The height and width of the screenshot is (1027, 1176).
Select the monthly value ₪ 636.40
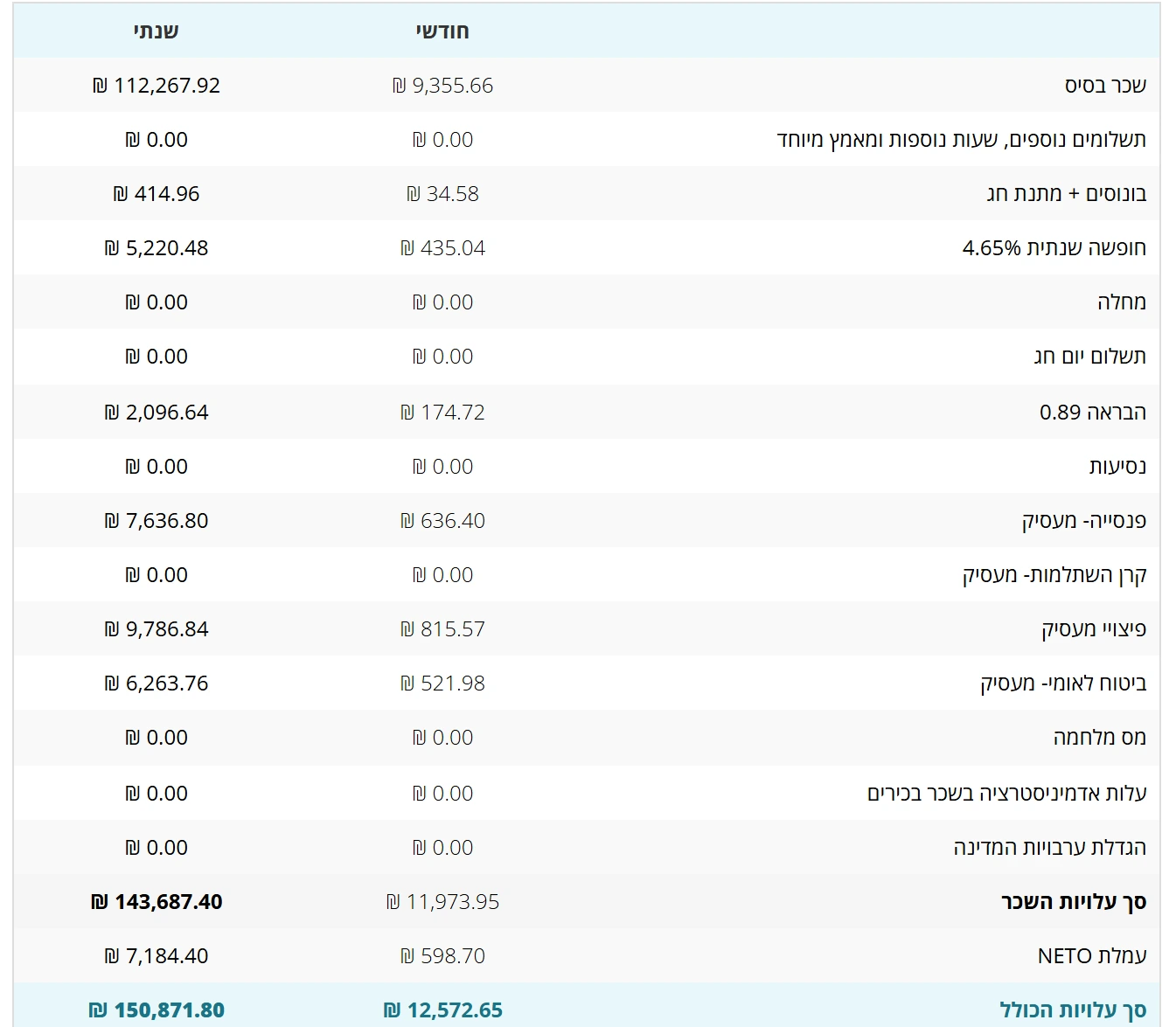[442, 521]
